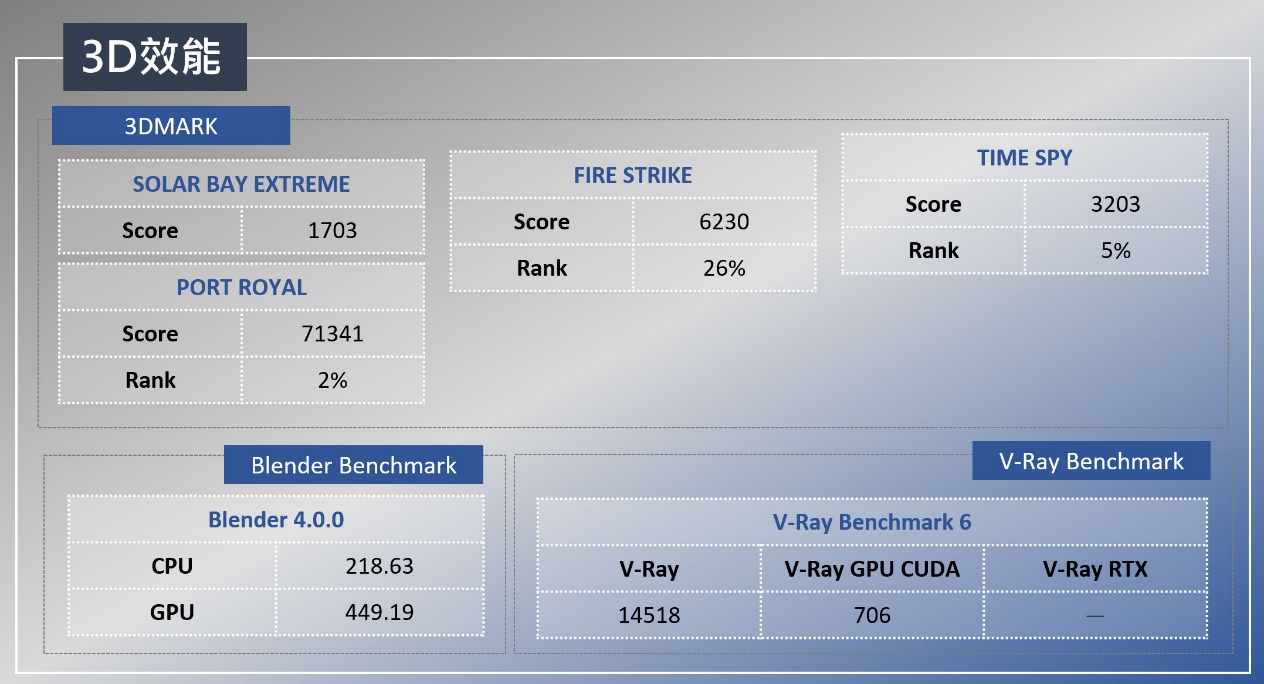Click the FIRE STRIKE table header
The height and width of the screenshot is (684, 1264).
(x=632, y=175)
